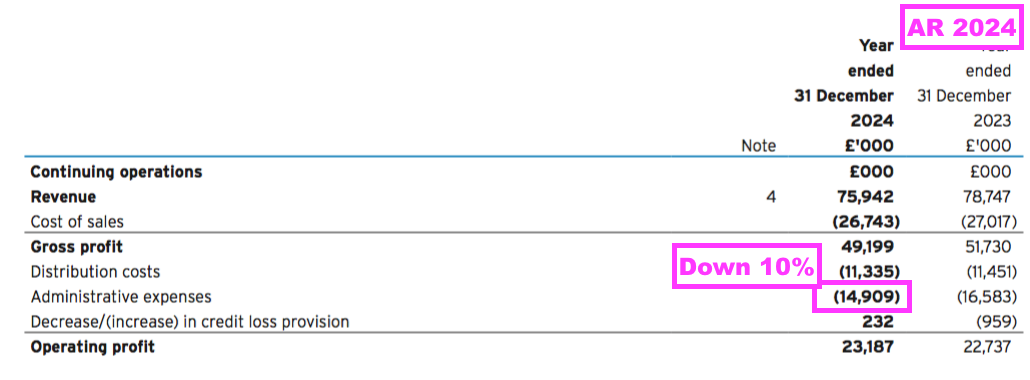Click the 2024 Revenue value 75,942
1030x380 pixels.
point(864,197)
